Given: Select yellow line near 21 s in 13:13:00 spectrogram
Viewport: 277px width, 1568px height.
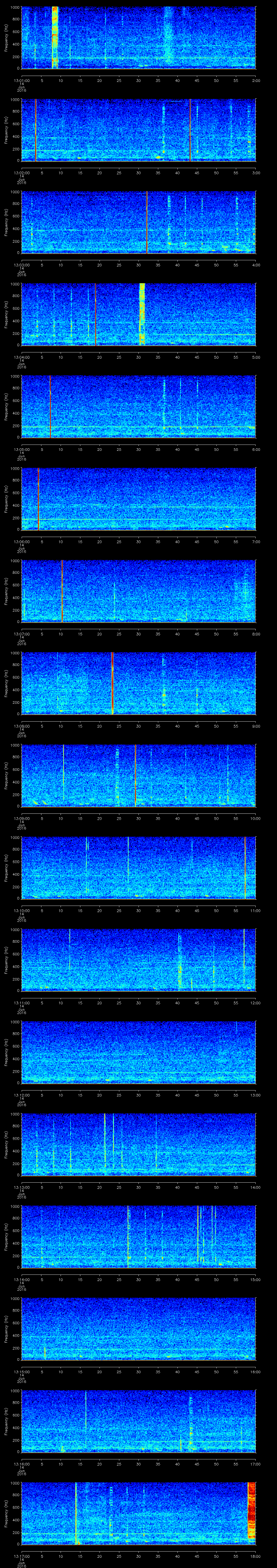Looking at the screenshot, I should [x=105, y=1144].
